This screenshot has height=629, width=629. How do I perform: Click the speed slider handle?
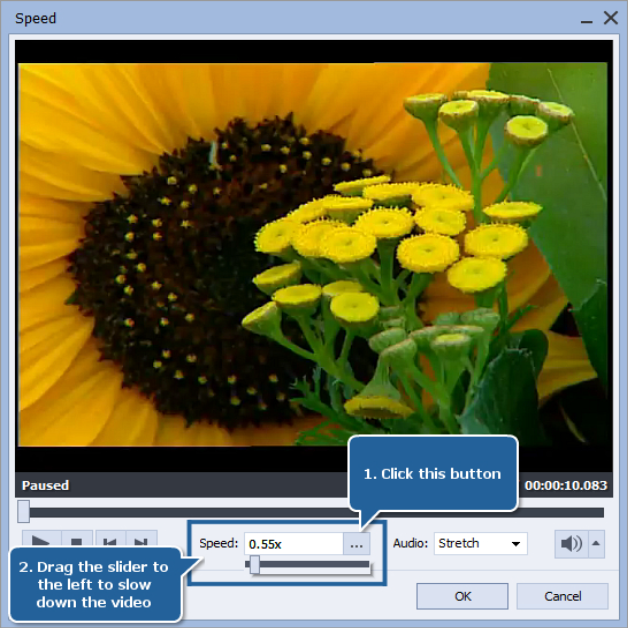point(254,565)
